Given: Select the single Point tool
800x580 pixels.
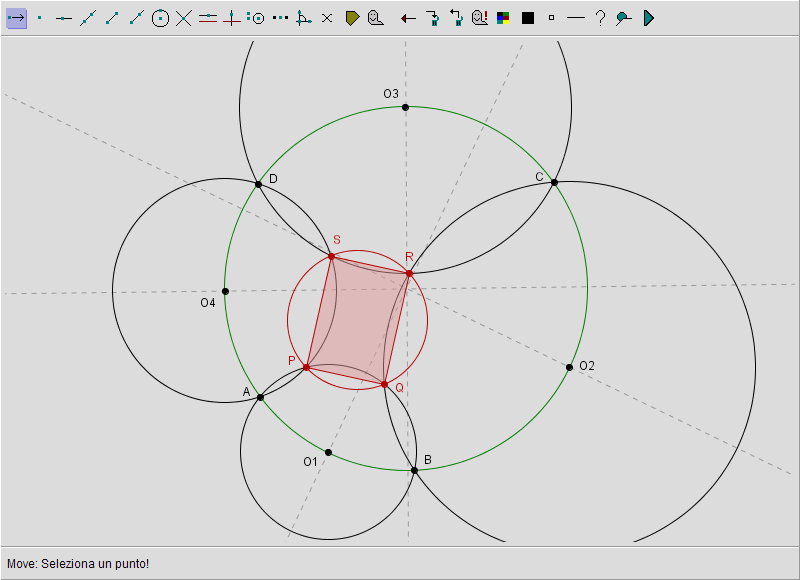Looking at the screenshot, I should (x=40, y=18).
